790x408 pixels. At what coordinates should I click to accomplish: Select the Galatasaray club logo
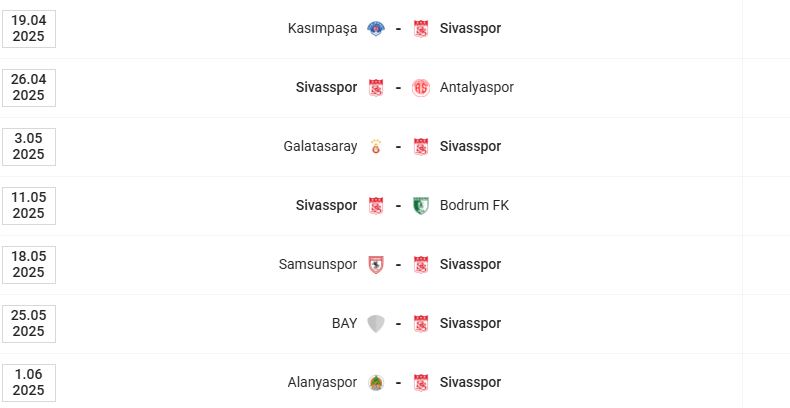(x=376, y=147)
